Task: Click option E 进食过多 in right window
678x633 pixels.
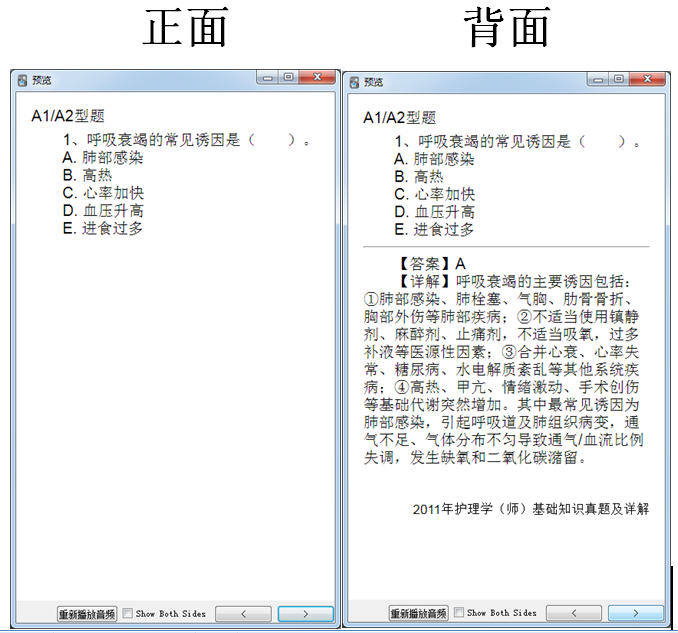Action: click(x=434, y=230)
